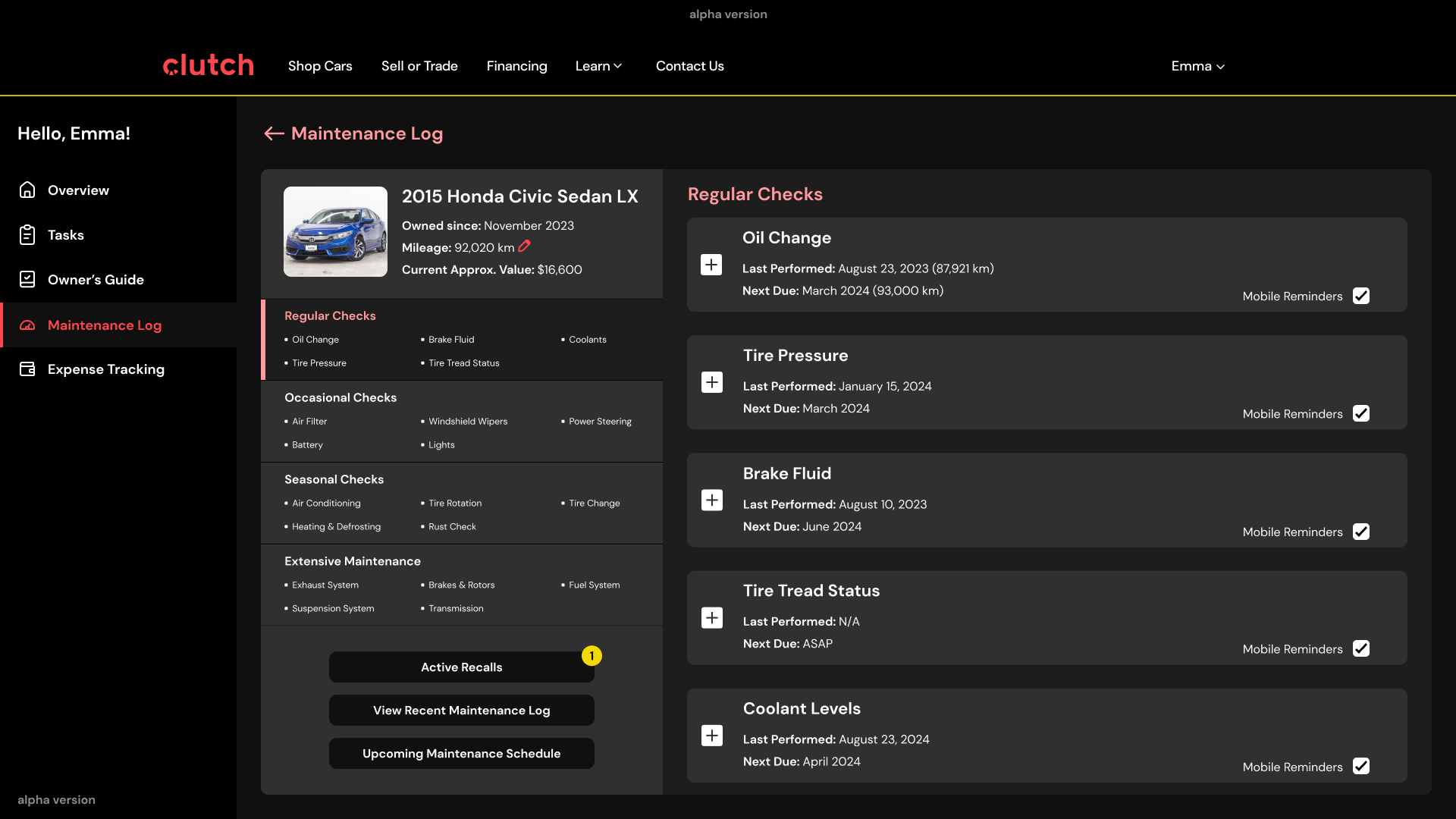Image resolution: width=1456 pixels, height=819 pixels.
Task: Open Contact Us page
Action: point(690,66)
